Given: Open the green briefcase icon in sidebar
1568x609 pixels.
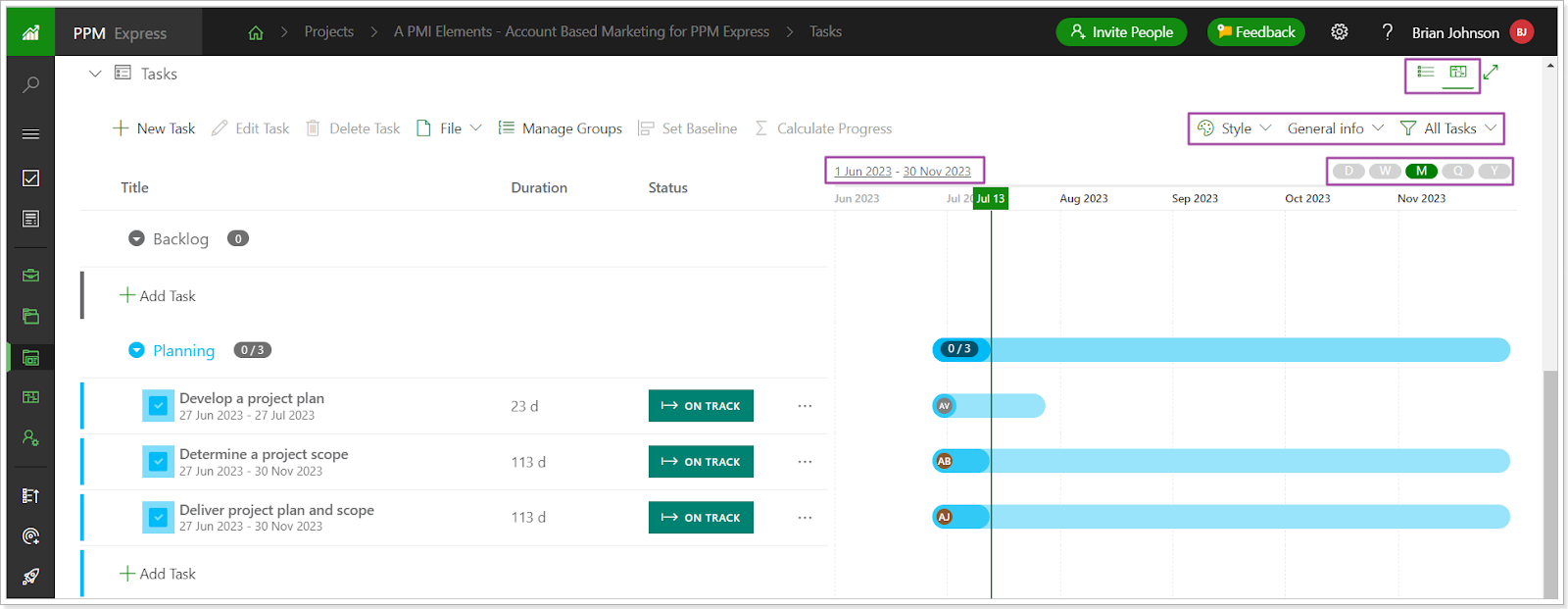Looking at the screenshot, I should (x=30, y=276).
